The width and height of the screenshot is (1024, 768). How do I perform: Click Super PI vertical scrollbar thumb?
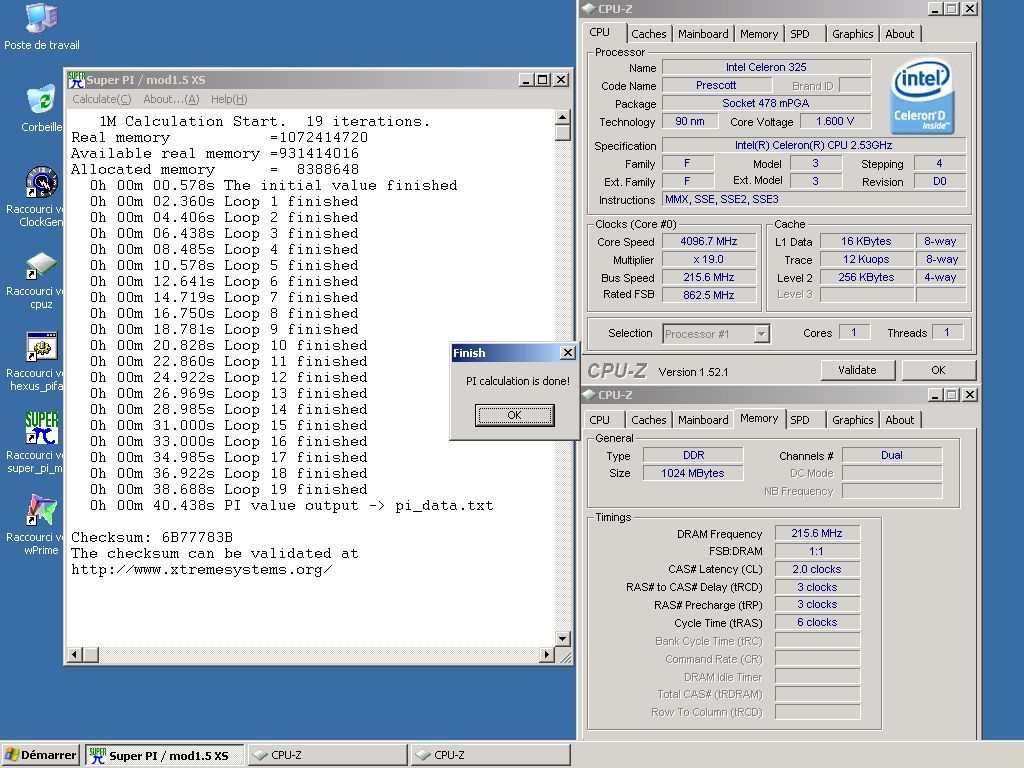coord(562,133)
